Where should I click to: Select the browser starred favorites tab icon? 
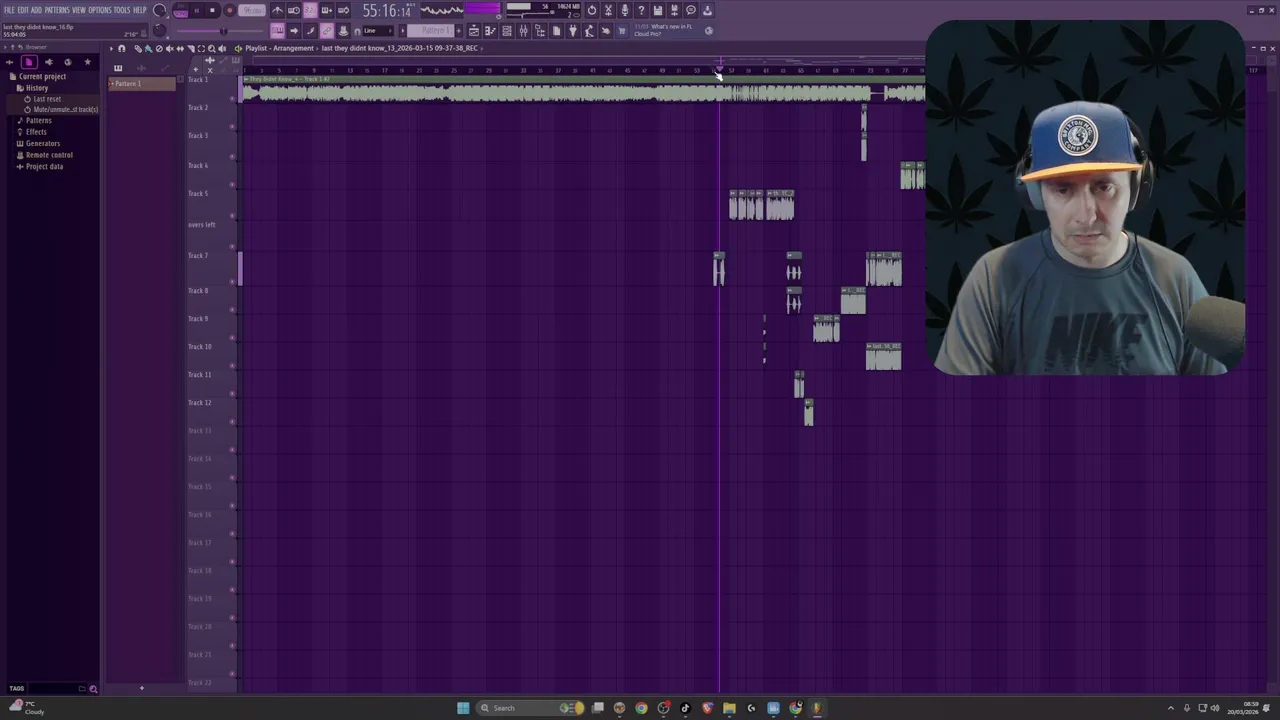click(x=87, y=62)
